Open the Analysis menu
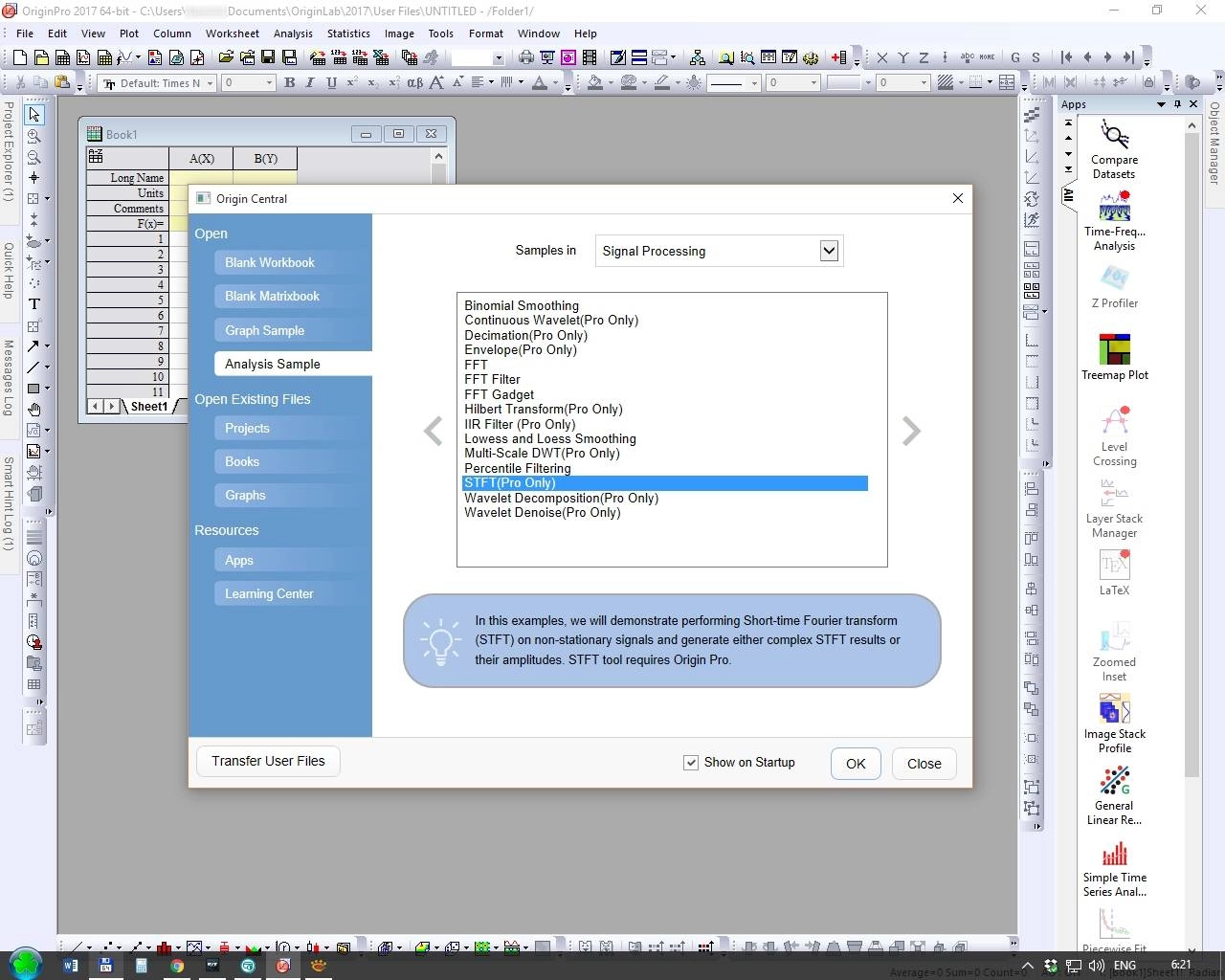1225x980 pixels. pyautogui.click(x=293, y=33)
